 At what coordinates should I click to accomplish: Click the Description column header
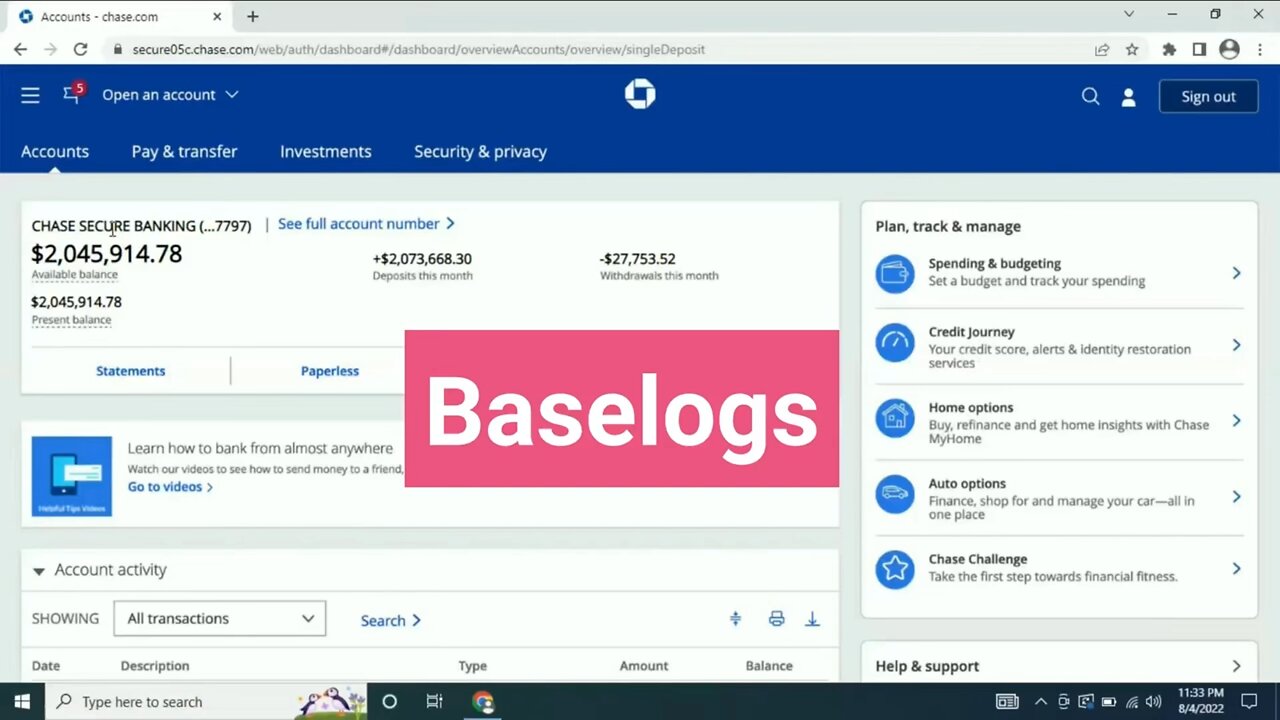[x=155, y=666]
